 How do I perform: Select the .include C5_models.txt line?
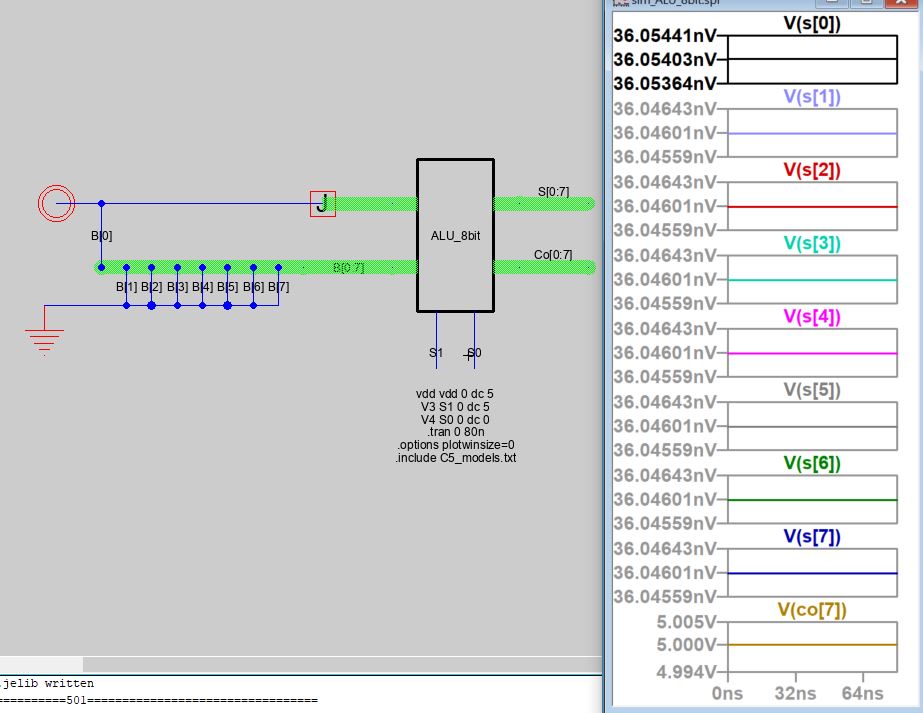coord(455,458)
